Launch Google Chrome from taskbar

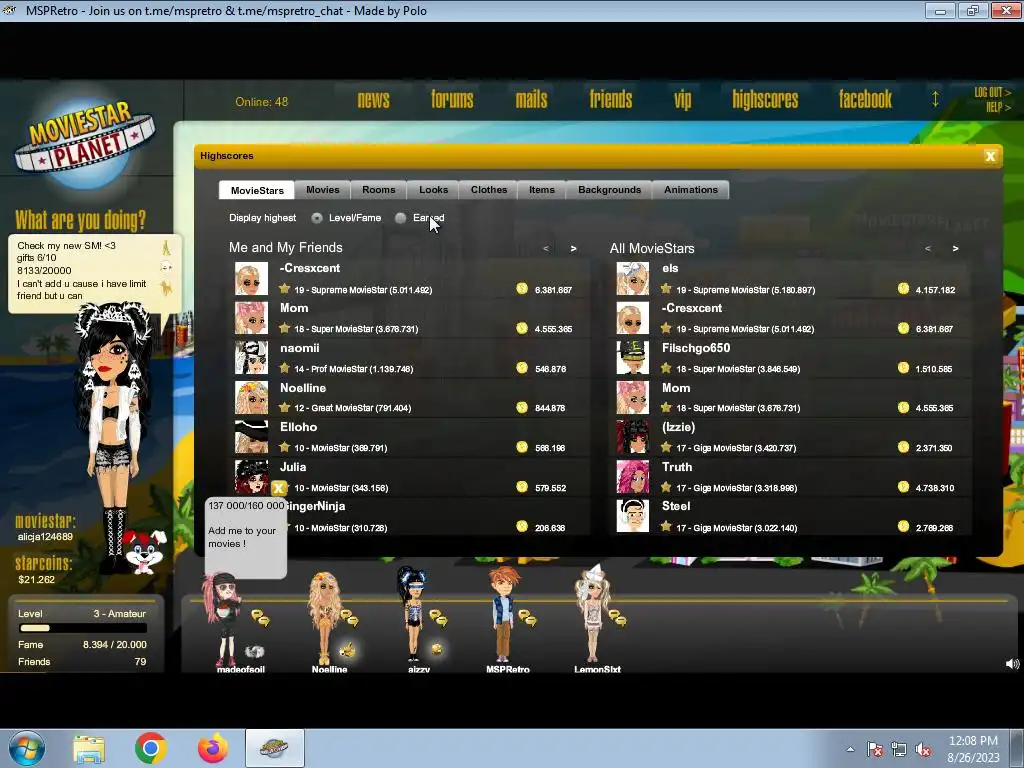151,748
